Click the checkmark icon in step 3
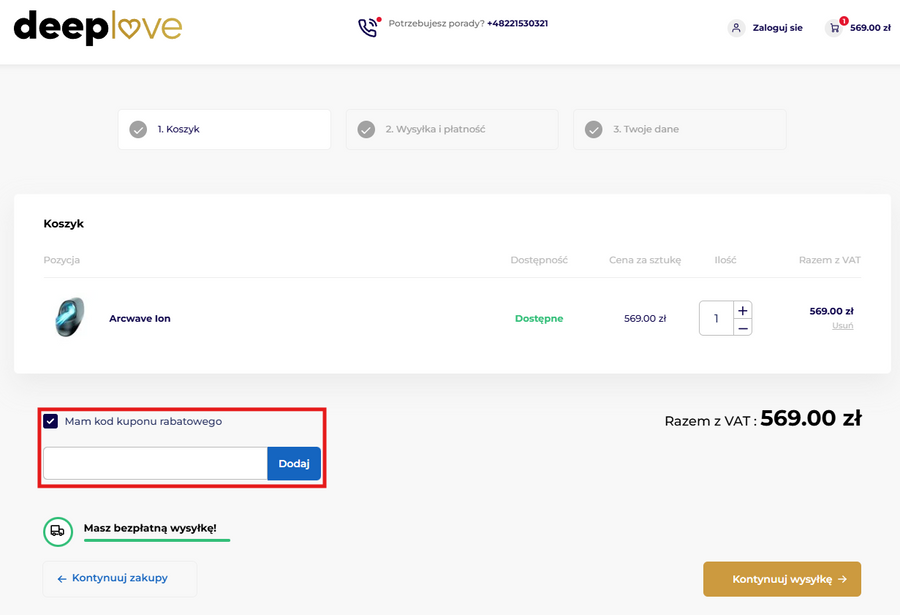This screenshot has height=615, width=900. [594, 129]
